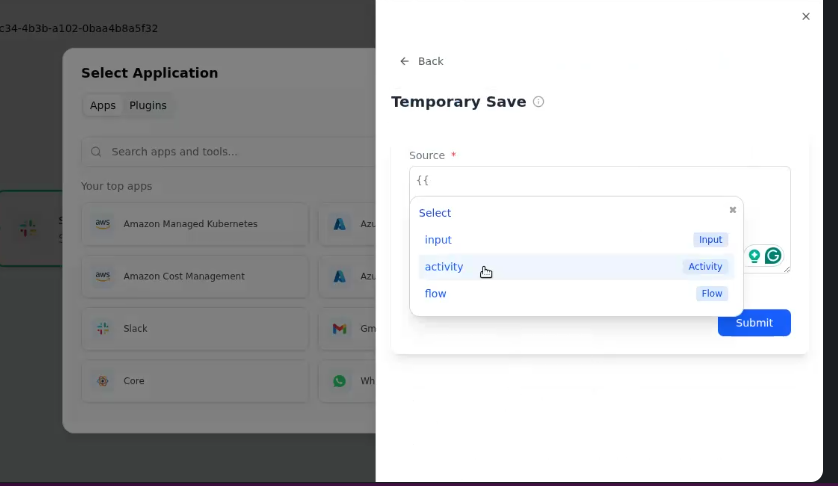Image resolution: width=838 pixels, height=486 pixels.
Task: Go back using the Back arrow link
Action: click(422, 61)
